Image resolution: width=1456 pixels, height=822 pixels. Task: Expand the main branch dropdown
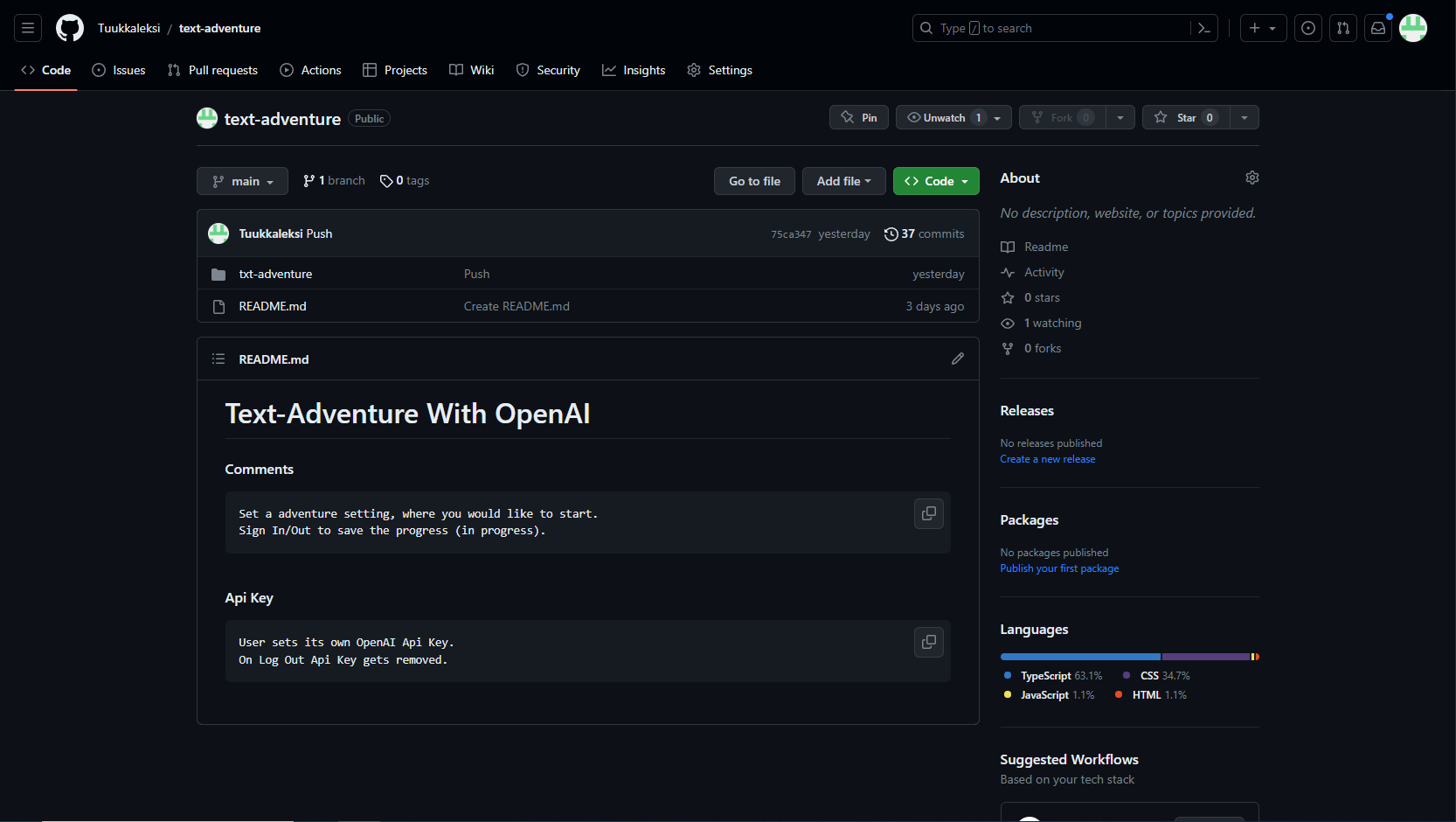click(242, 181)
